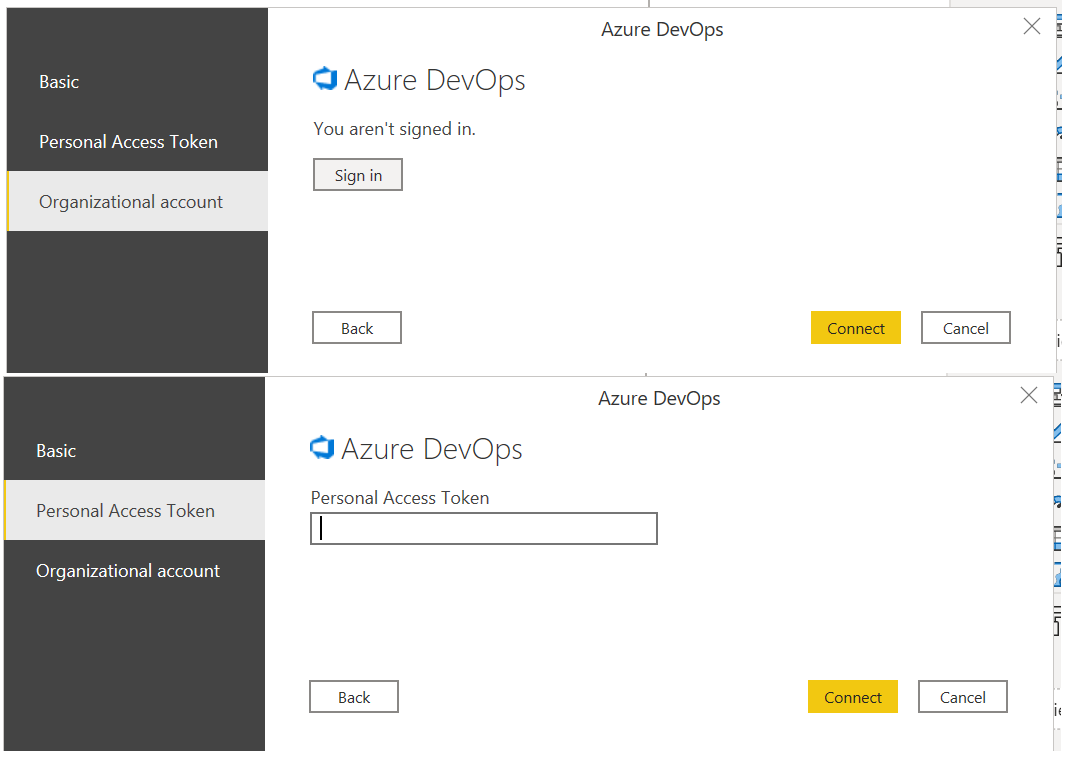The height and width of the screenshot is (760, 1068).
Task: Click inside the Personal Access Token input box
Action: (x=483, y=528)
